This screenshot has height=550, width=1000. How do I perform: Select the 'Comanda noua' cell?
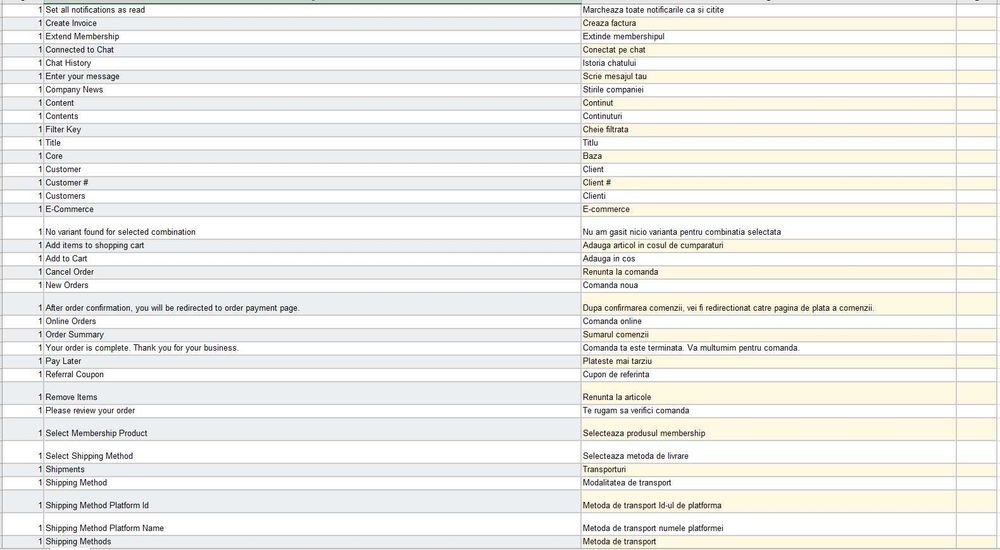768,286
